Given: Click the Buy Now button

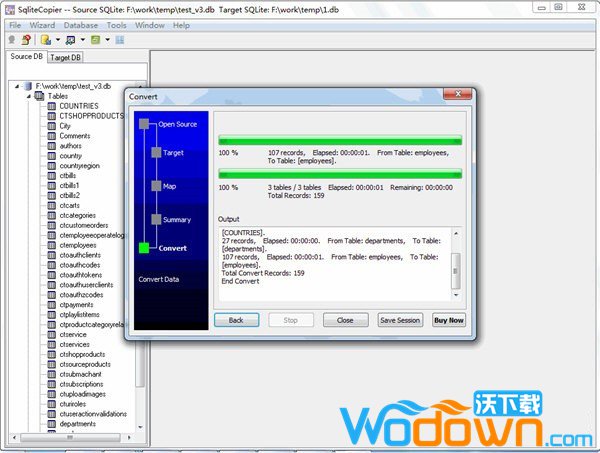Looking at the screenshot, I should tap(448, 320).
